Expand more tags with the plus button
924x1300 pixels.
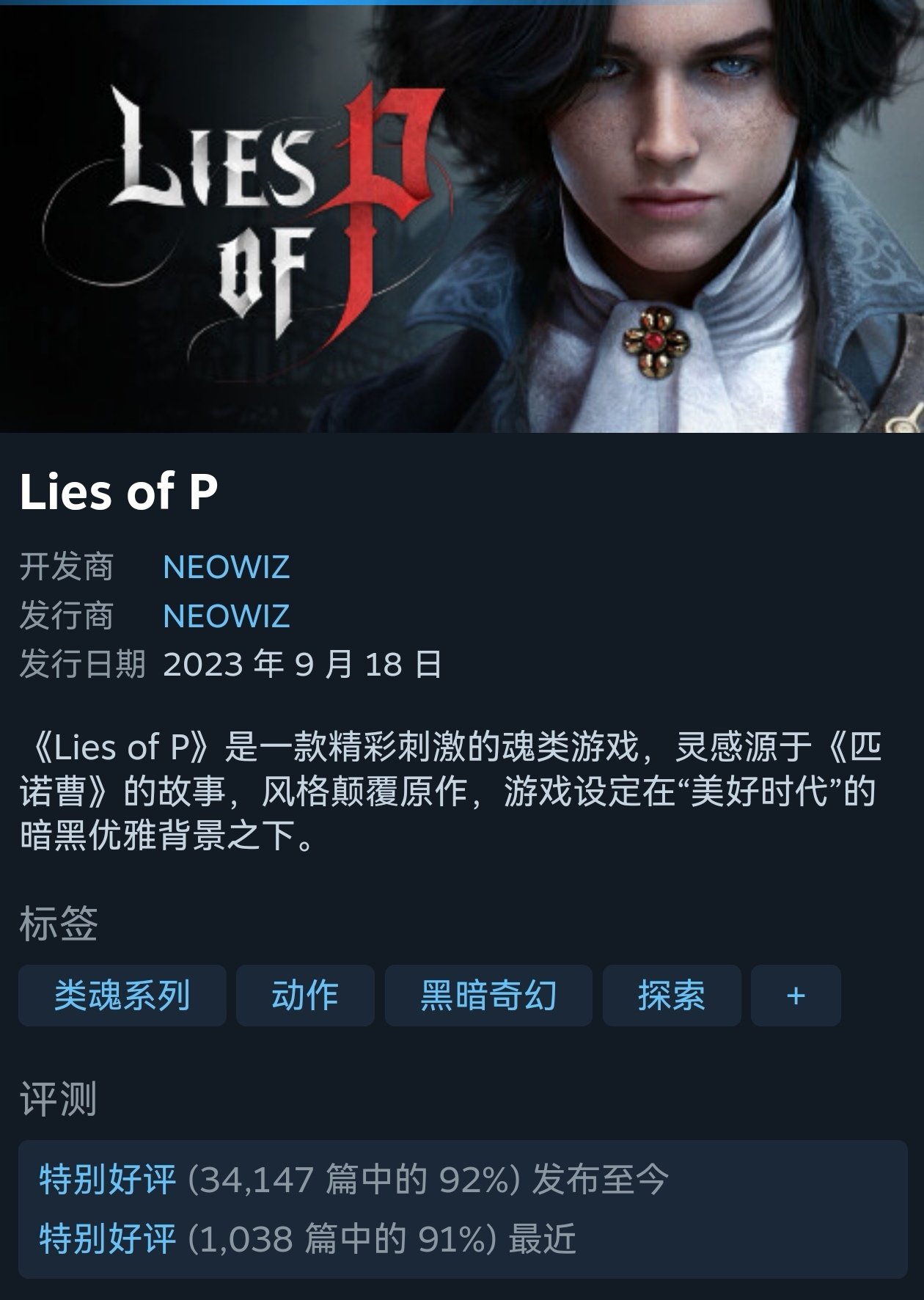796,995
